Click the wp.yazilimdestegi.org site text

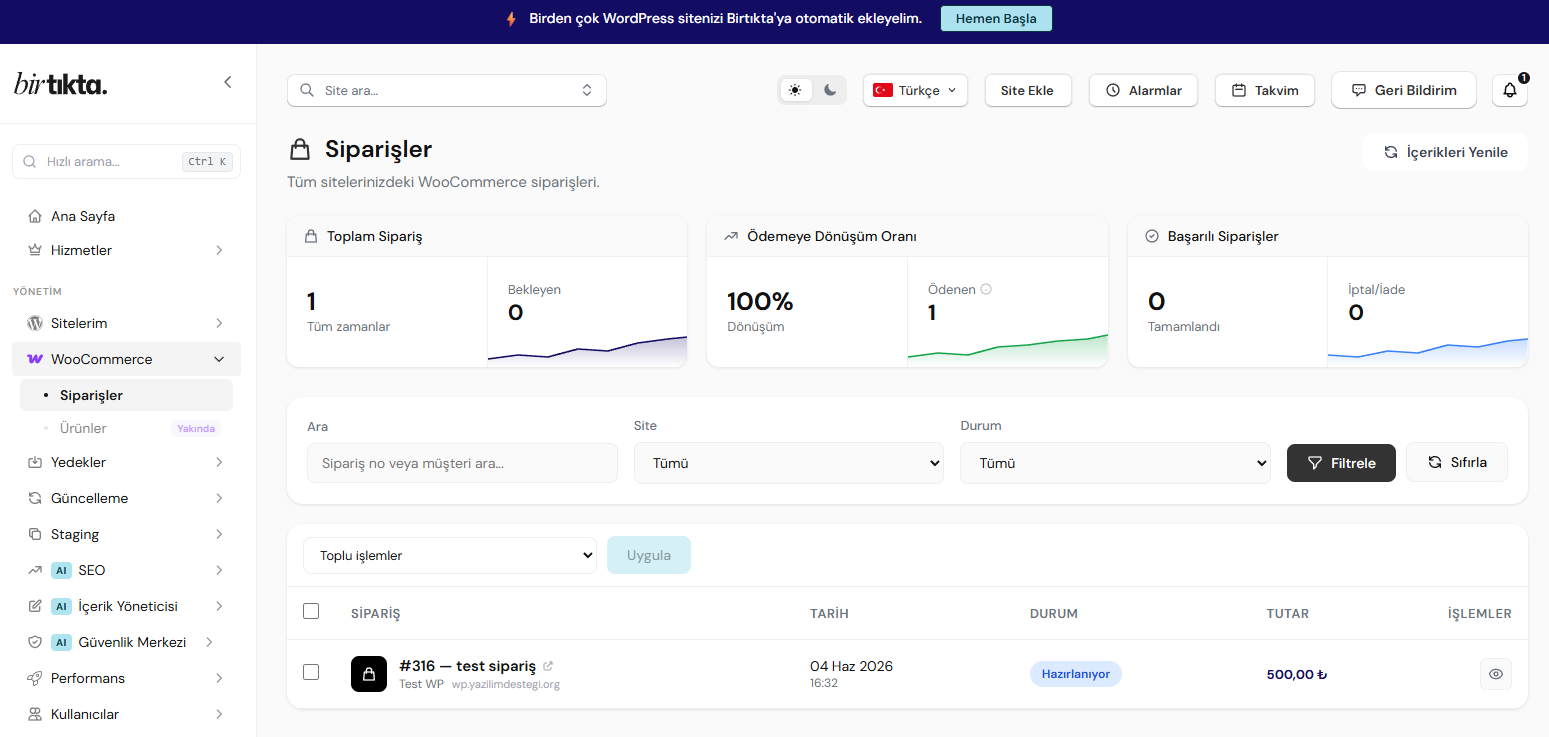[506, 685]
